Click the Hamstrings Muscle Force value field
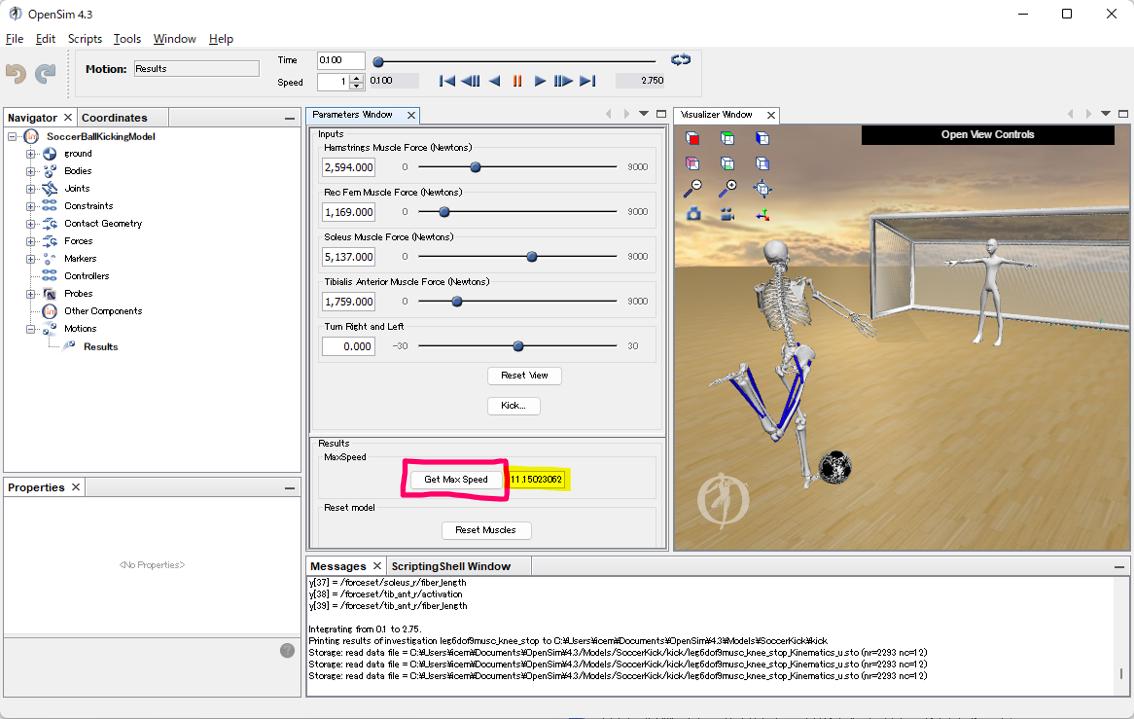 click(348, 168)
